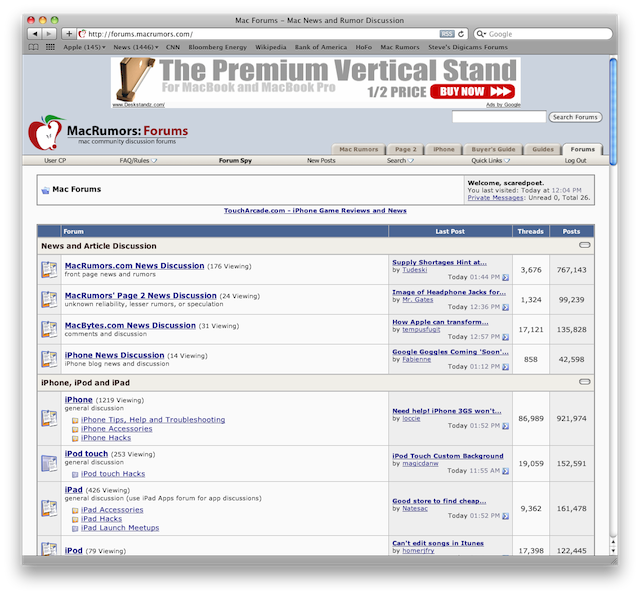The height and width of the screenshot is (591, 640).
Task: Open MacRumors' Page 2 News Discussion forum
Action: click(x=140, y=296)
